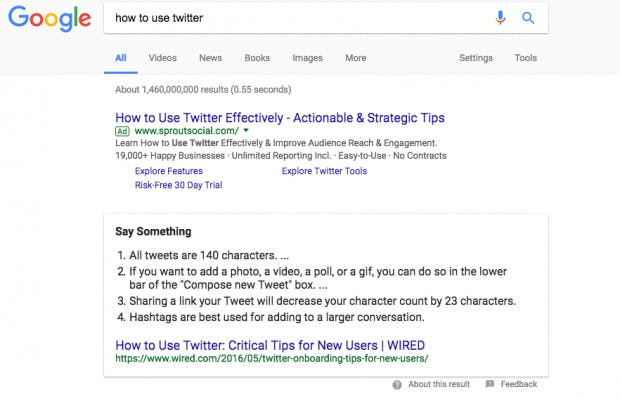Image resolution: width=620 pixels, height=399 pixels.
Task: Open the More search categories menu
Action: (355, 58)
